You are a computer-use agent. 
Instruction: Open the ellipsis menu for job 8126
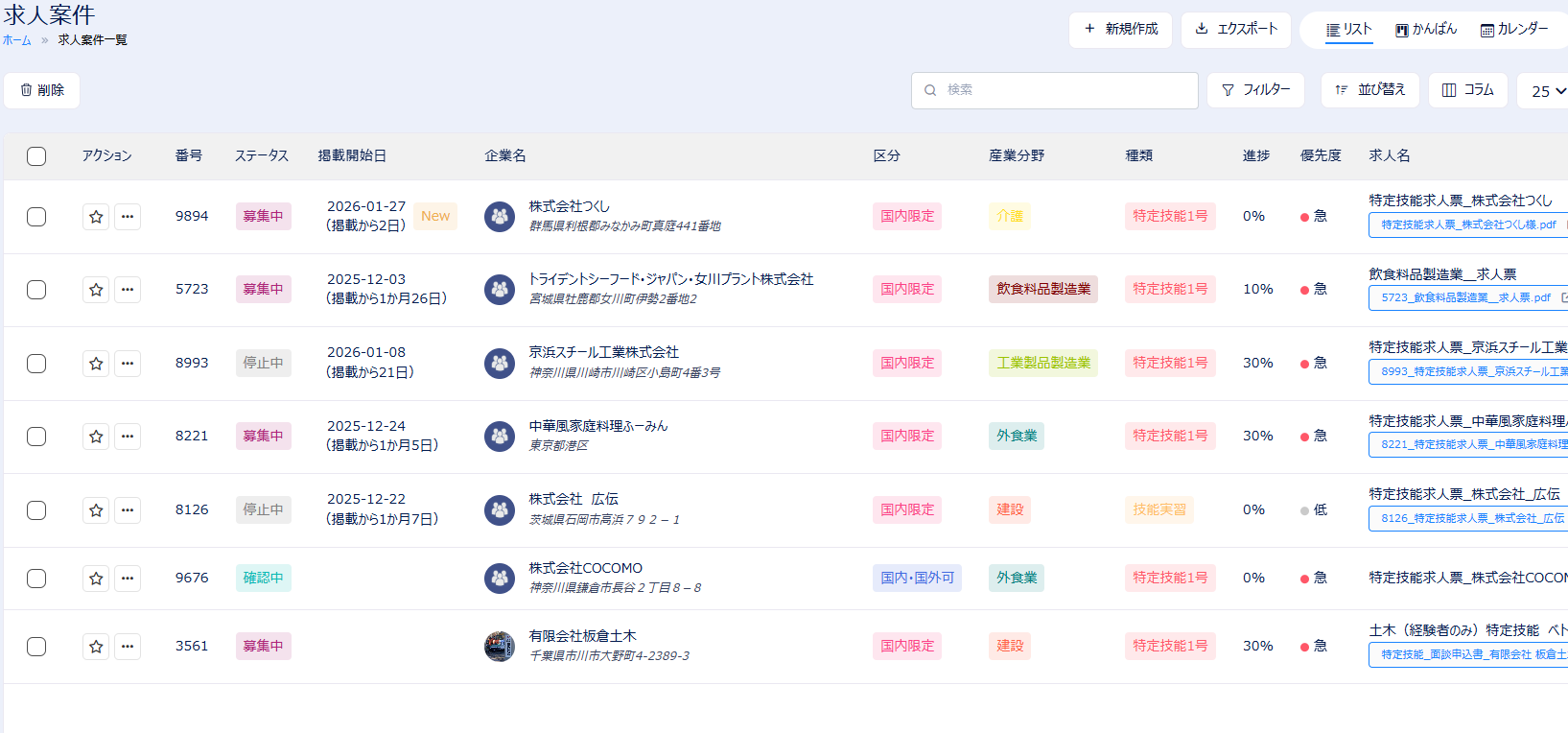tap(128, 510)
